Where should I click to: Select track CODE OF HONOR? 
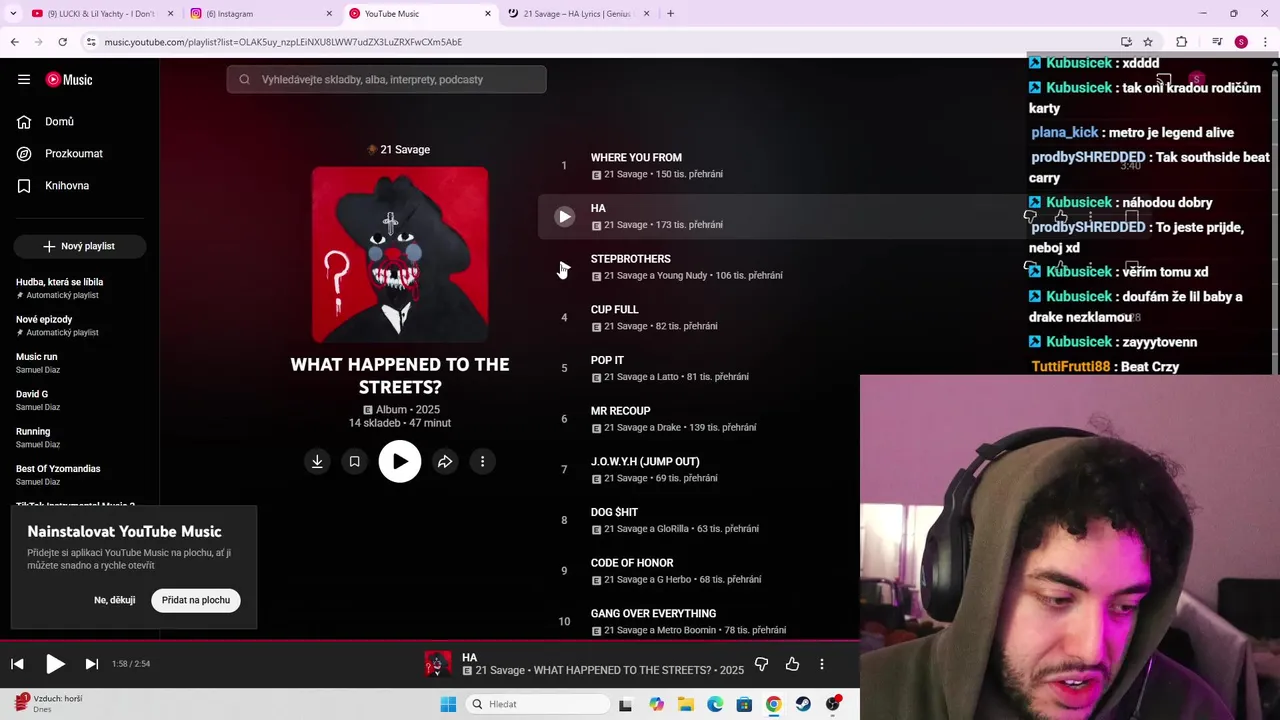[x=632, y=563]
